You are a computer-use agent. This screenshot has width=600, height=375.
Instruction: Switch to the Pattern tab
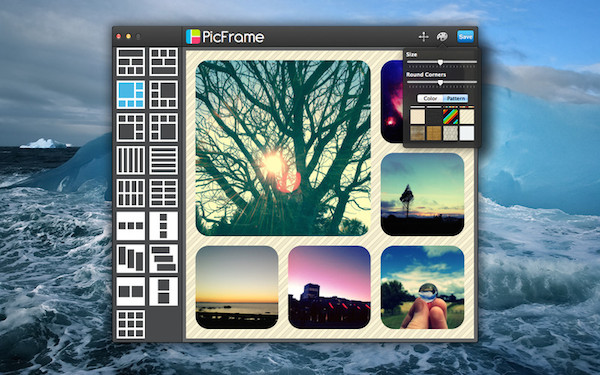click(456, 98)
